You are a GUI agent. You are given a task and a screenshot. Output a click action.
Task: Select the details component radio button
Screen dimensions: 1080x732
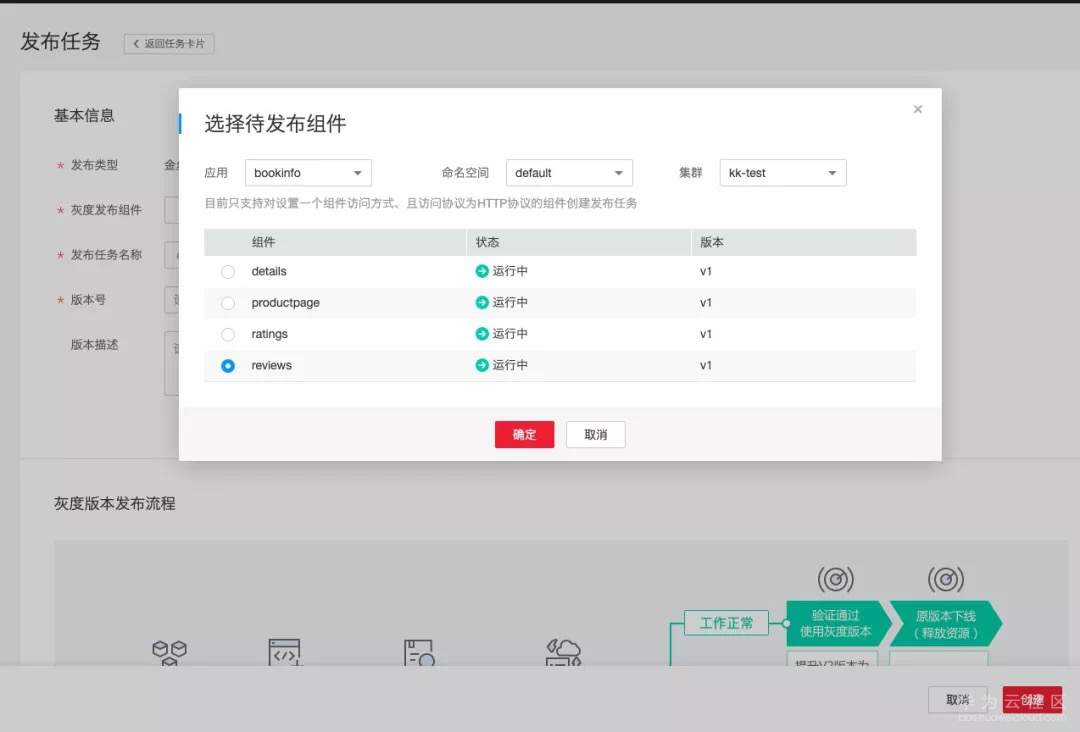tap(228, 272)
